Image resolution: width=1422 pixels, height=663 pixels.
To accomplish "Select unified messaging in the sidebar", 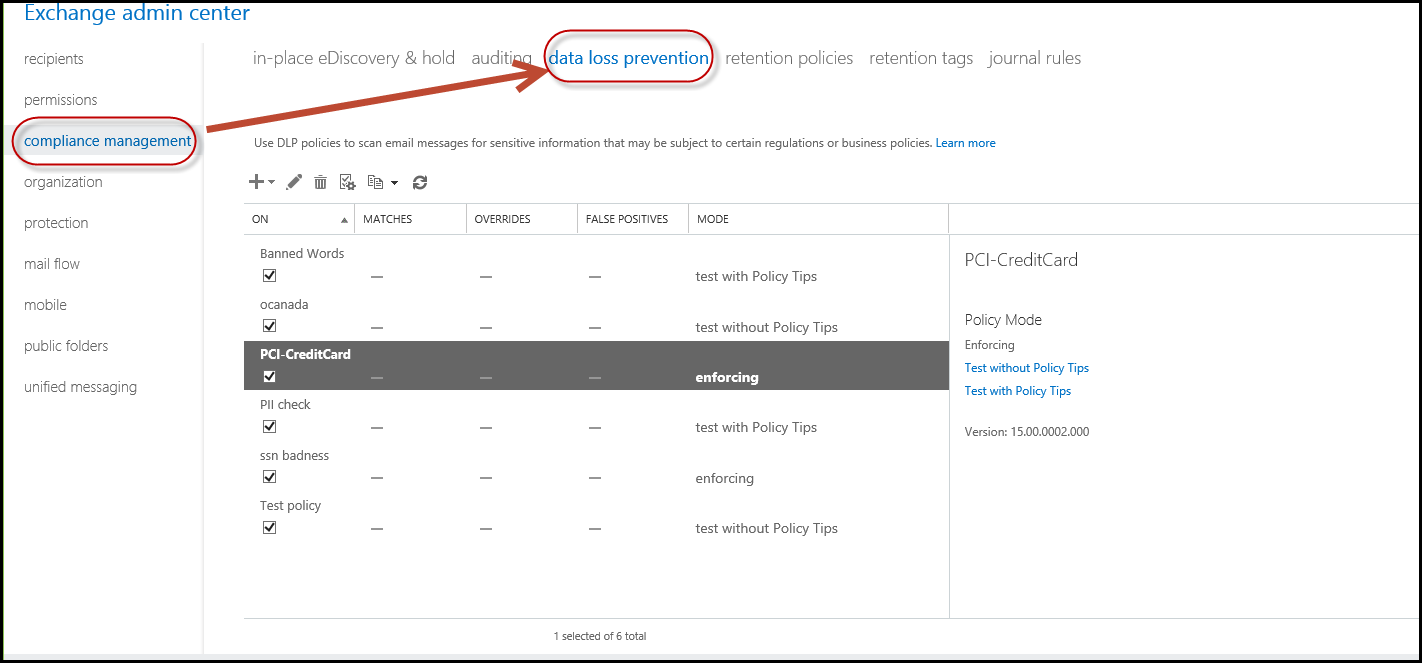I will (80, 387).
